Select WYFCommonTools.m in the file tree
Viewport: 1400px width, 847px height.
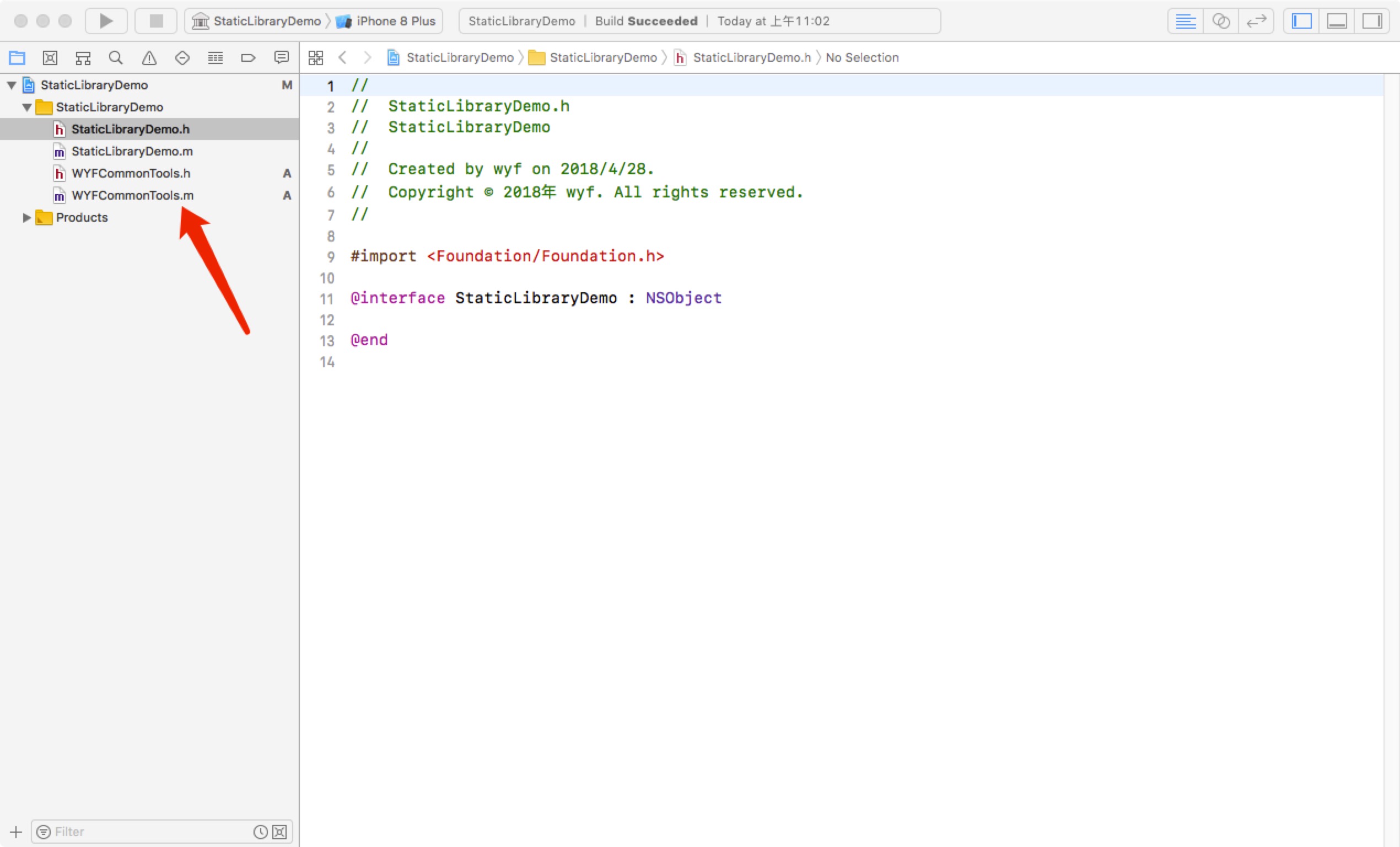click(132, 196)
